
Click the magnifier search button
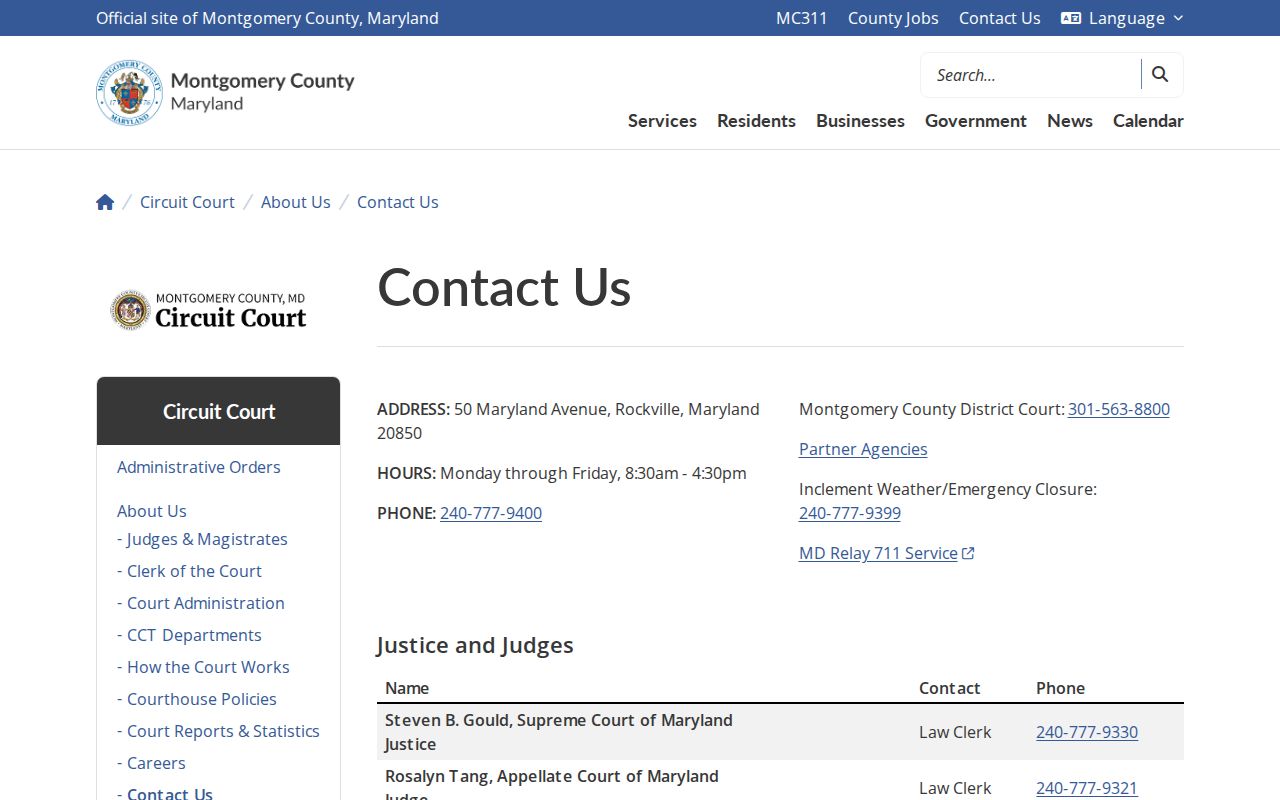pyautogui.click(x=1160, y=74)
